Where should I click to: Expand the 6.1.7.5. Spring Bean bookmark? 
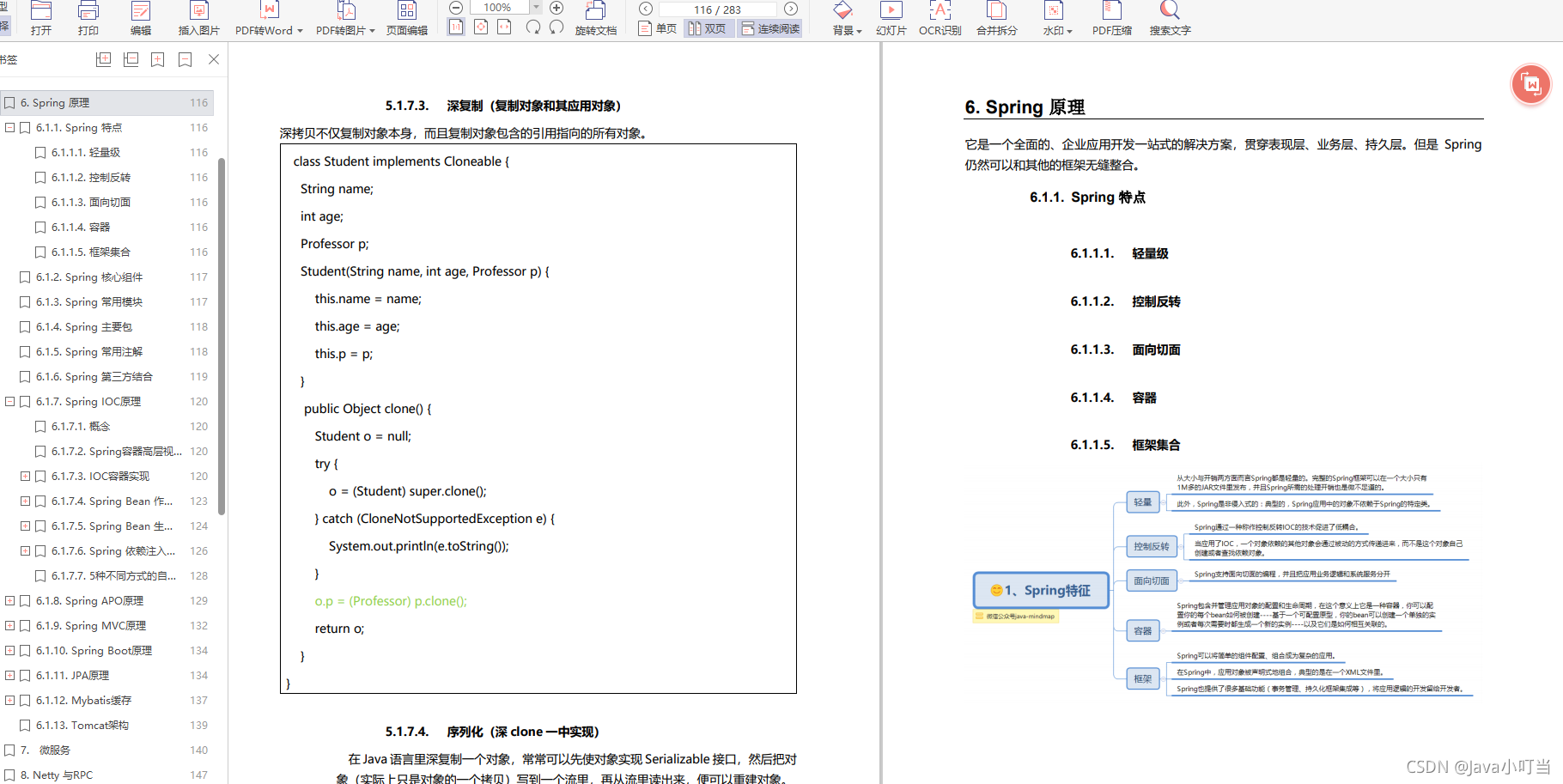25,526
